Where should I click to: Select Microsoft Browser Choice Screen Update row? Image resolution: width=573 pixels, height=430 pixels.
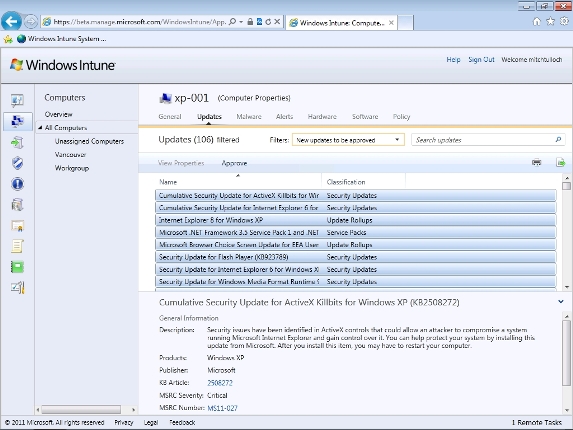356,244
